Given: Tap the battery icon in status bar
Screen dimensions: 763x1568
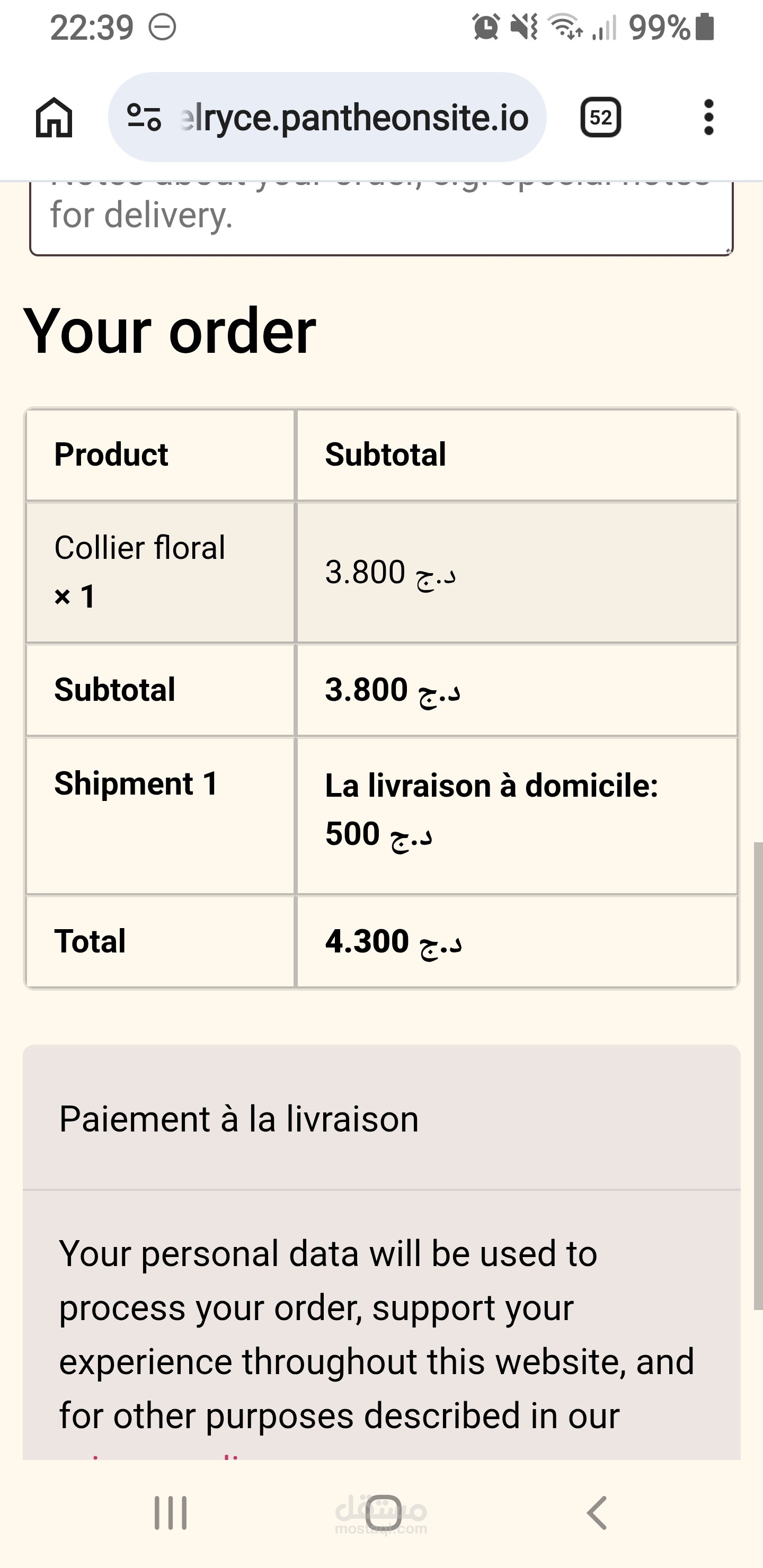Looking at the screenshot, I should point(705,28).
